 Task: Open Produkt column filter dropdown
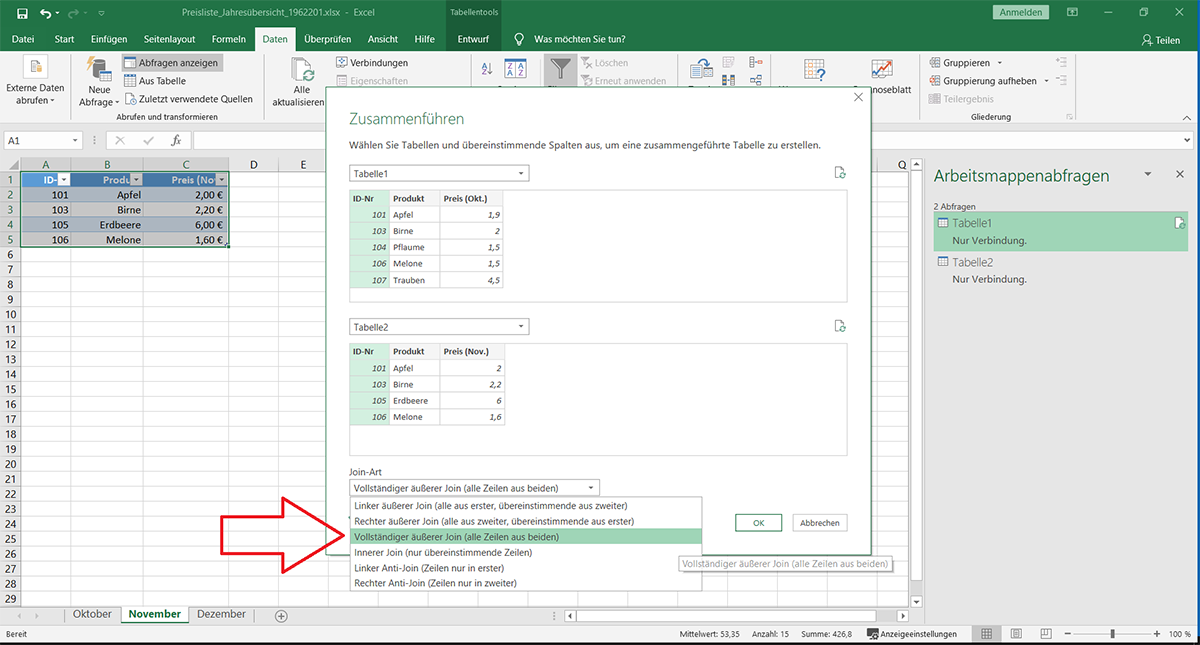(x=136, y=179)
